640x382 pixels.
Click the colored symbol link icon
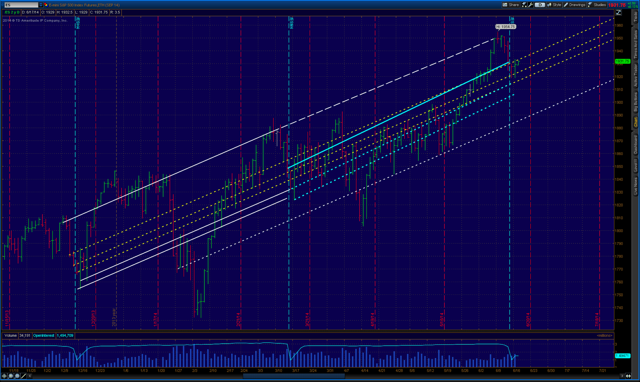coord(46,5)
